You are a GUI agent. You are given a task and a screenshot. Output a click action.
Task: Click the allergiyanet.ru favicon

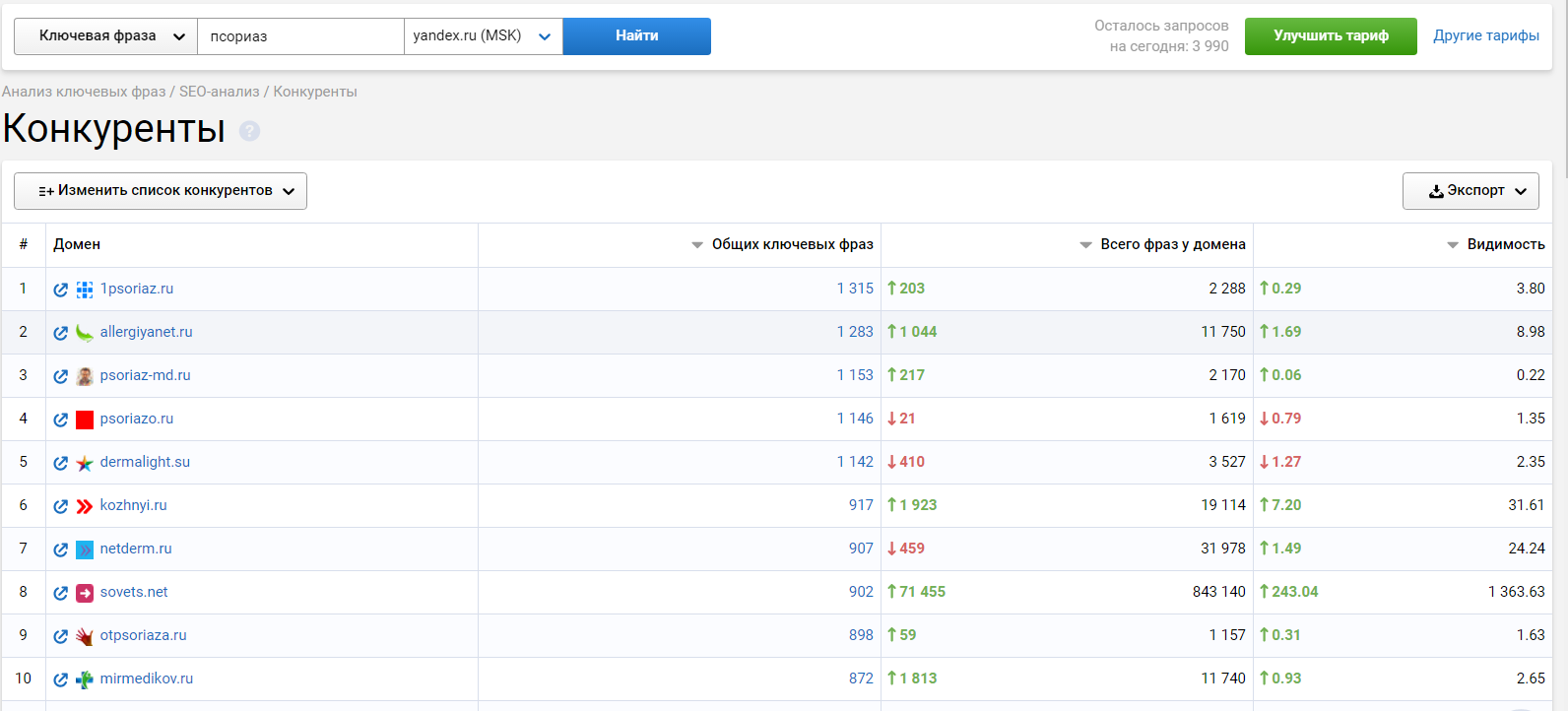(85, 333)
